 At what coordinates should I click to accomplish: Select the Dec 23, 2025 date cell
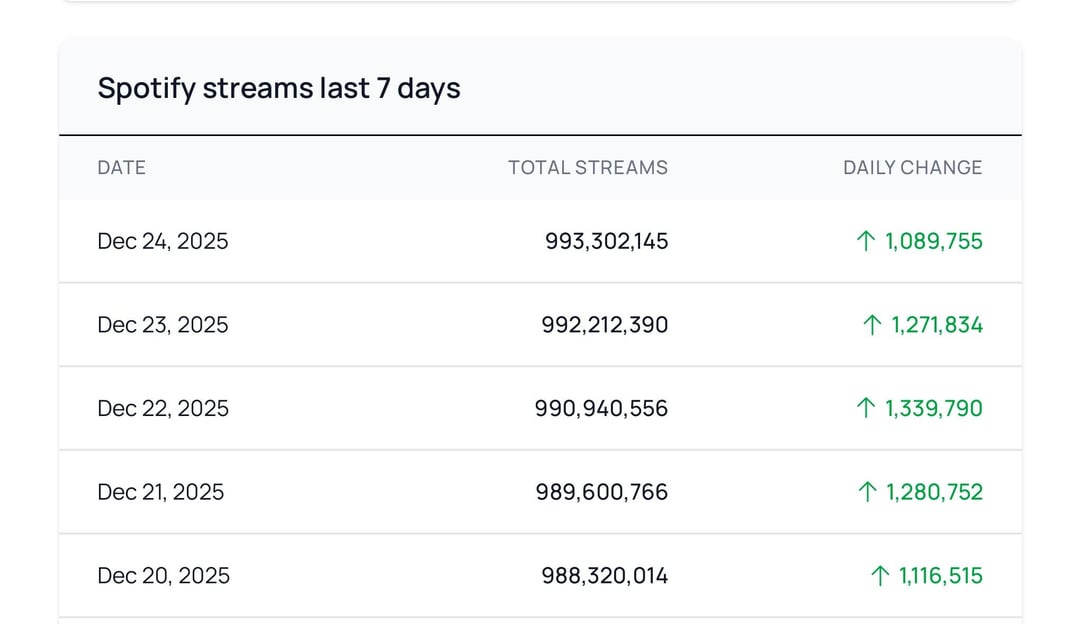[x=163, y=325]
